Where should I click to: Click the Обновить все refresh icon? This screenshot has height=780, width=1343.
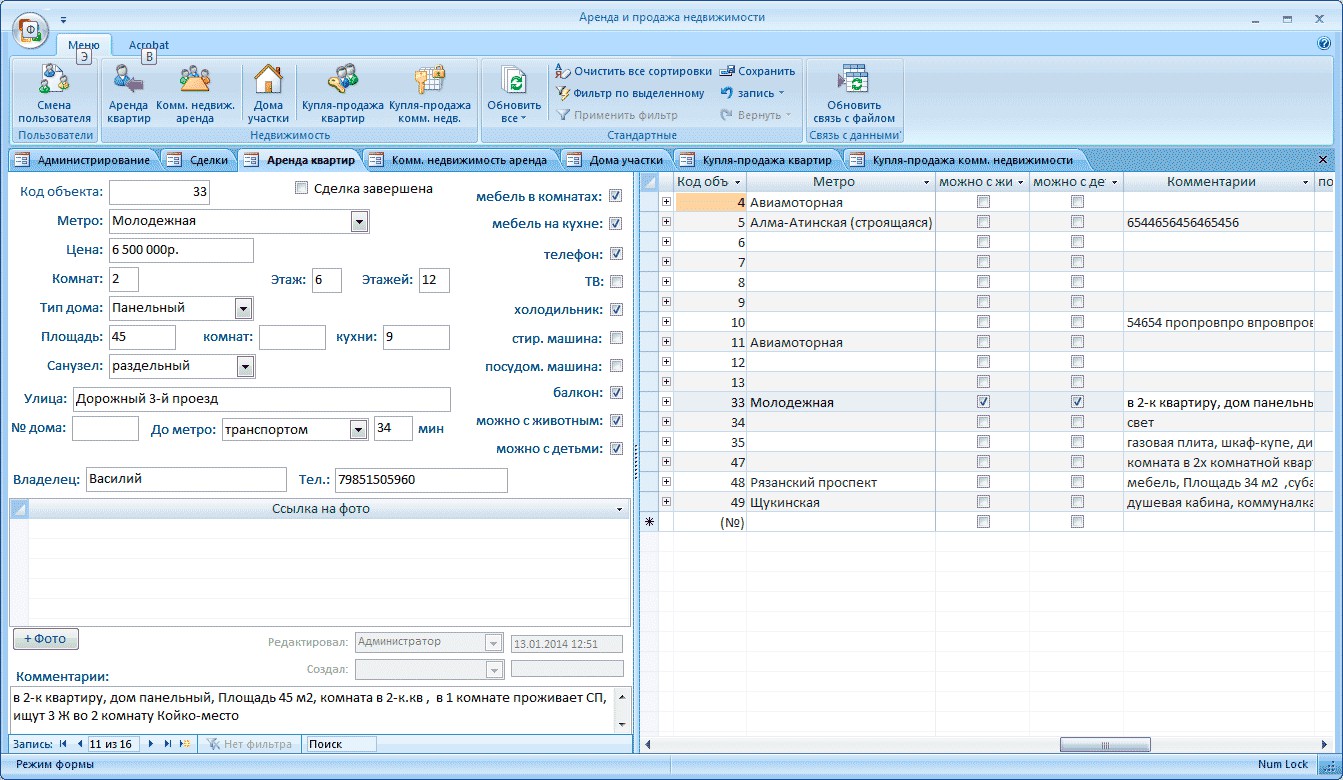click(x=514, y=82)
